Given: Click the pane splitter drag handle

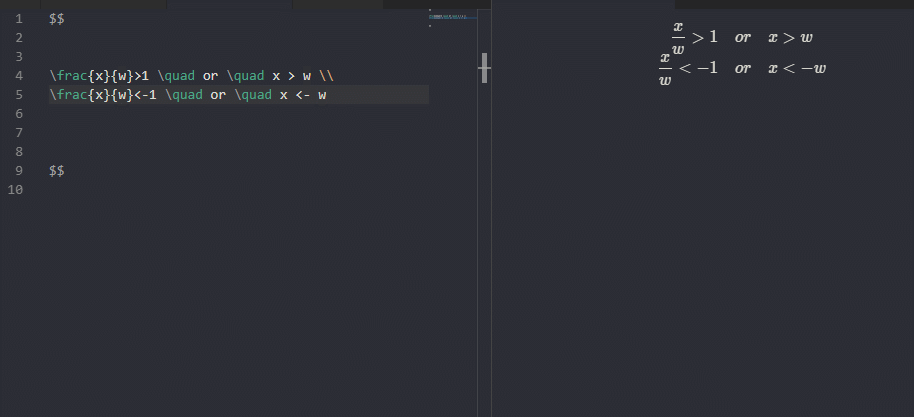Looking at the screenshot, I should point(484,68).
